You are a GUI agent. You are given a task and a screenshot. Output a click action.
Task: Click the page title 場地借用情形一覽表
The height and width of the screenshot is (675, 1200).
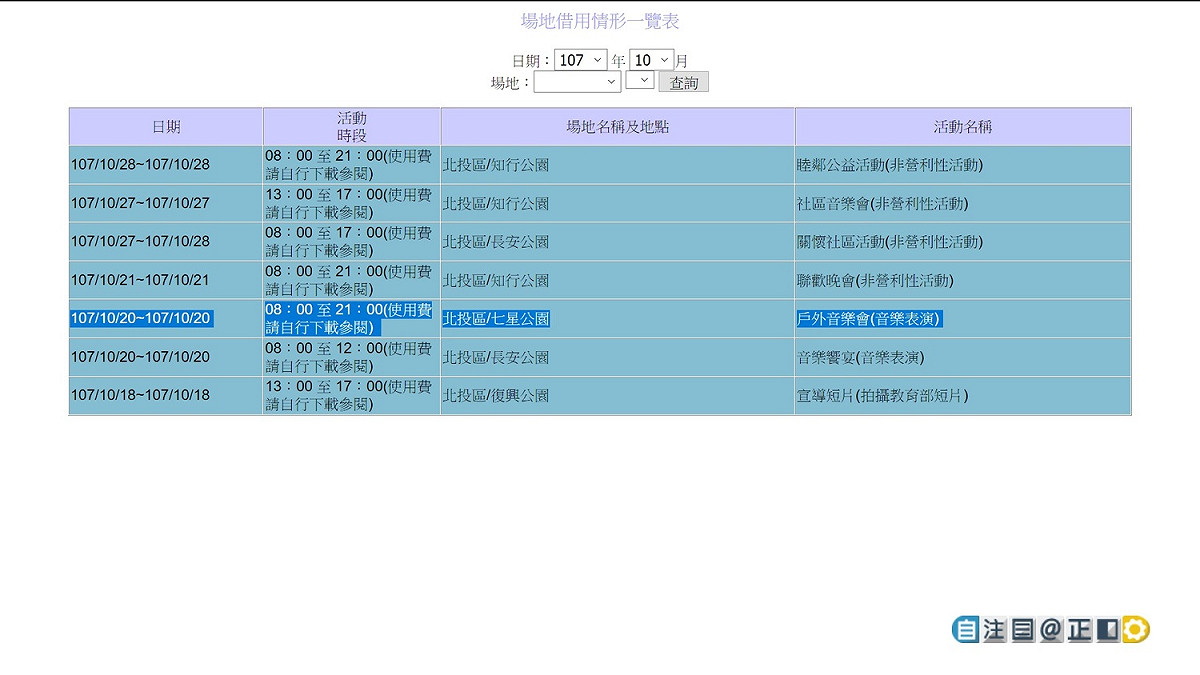(x=600, y=21)
